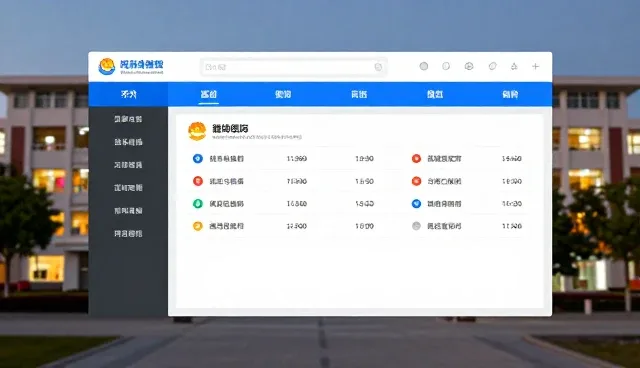Click the red icon in the left list column
Viewport: 640px width, 368px height.
click(x=198, y=181)
